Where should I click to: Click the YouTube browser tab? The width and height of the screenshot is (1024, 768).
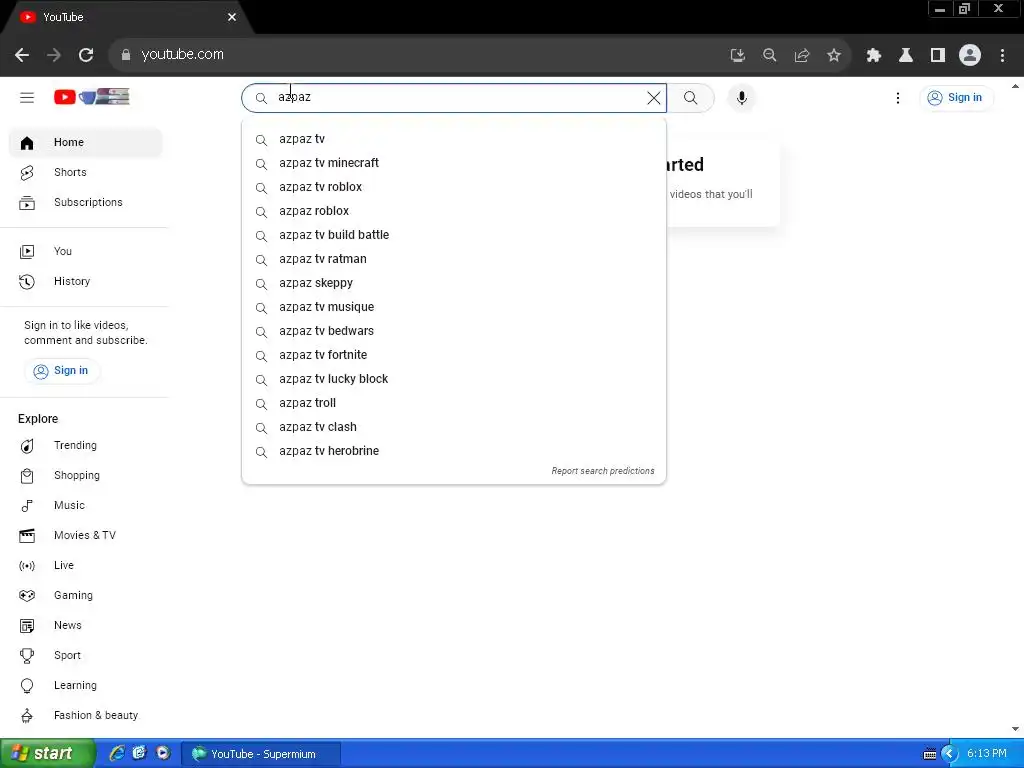(x=124, y=18)
